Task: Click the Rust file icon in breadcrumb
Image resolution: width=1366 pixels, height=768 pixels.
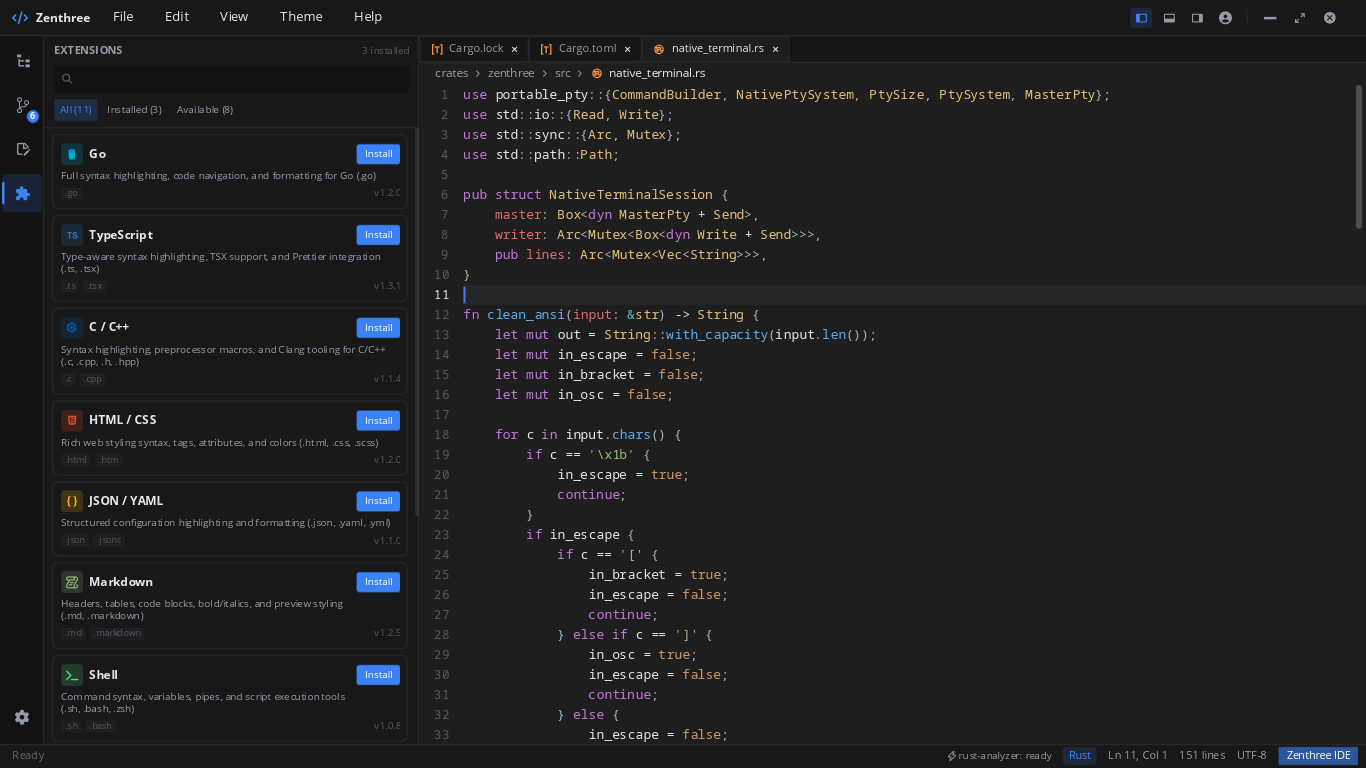Action: point(597,73)
